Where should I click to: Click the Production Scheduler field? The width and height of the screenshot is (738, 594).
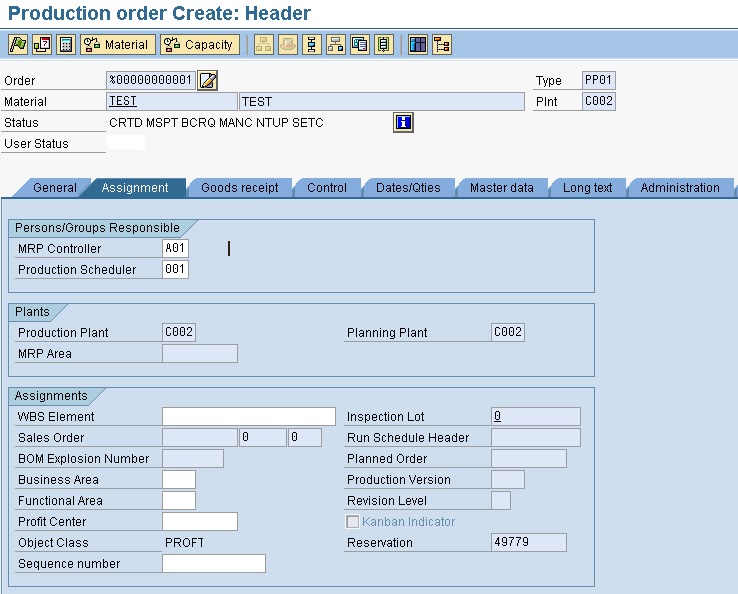pyautogui.click(x=176, y=269)
